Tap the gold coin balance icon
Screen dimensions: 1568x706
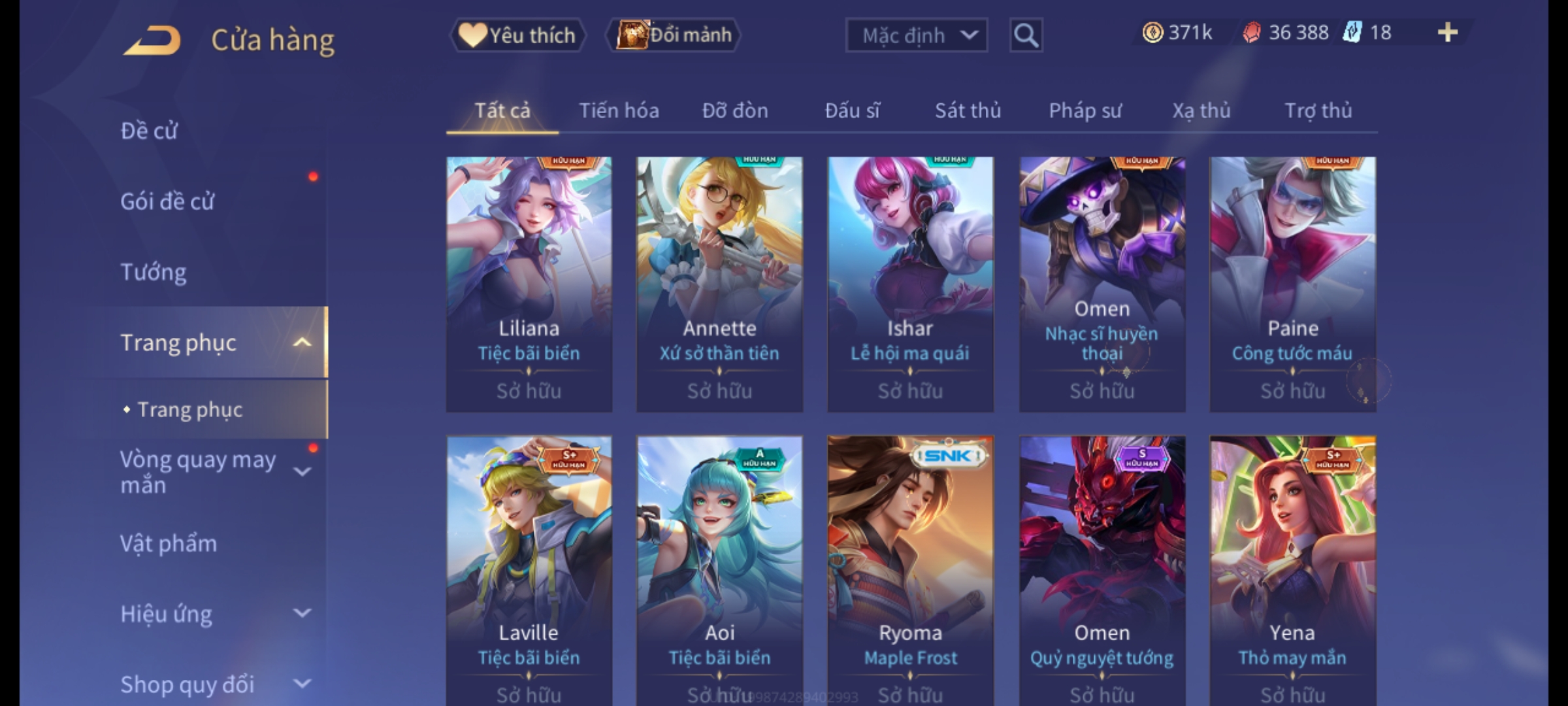[x=1152, y=33]
